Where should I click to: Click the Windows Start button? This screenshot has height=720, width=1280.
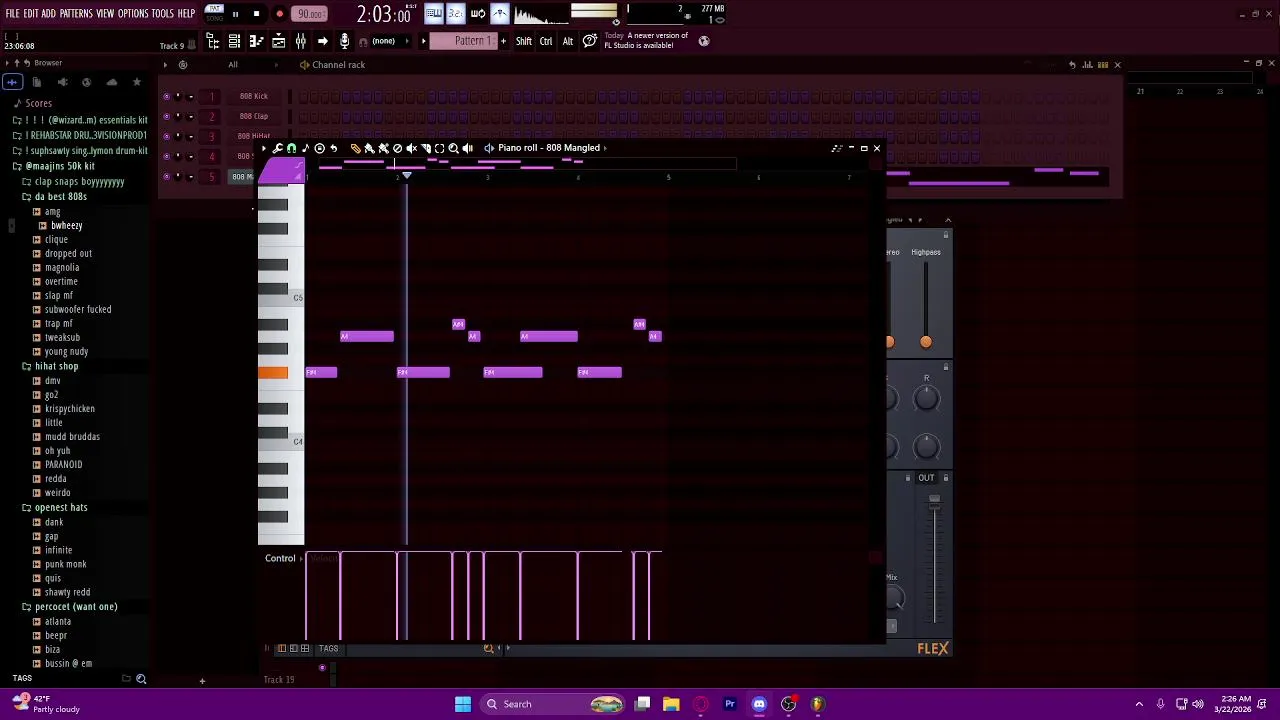click(x=463, y=704)
